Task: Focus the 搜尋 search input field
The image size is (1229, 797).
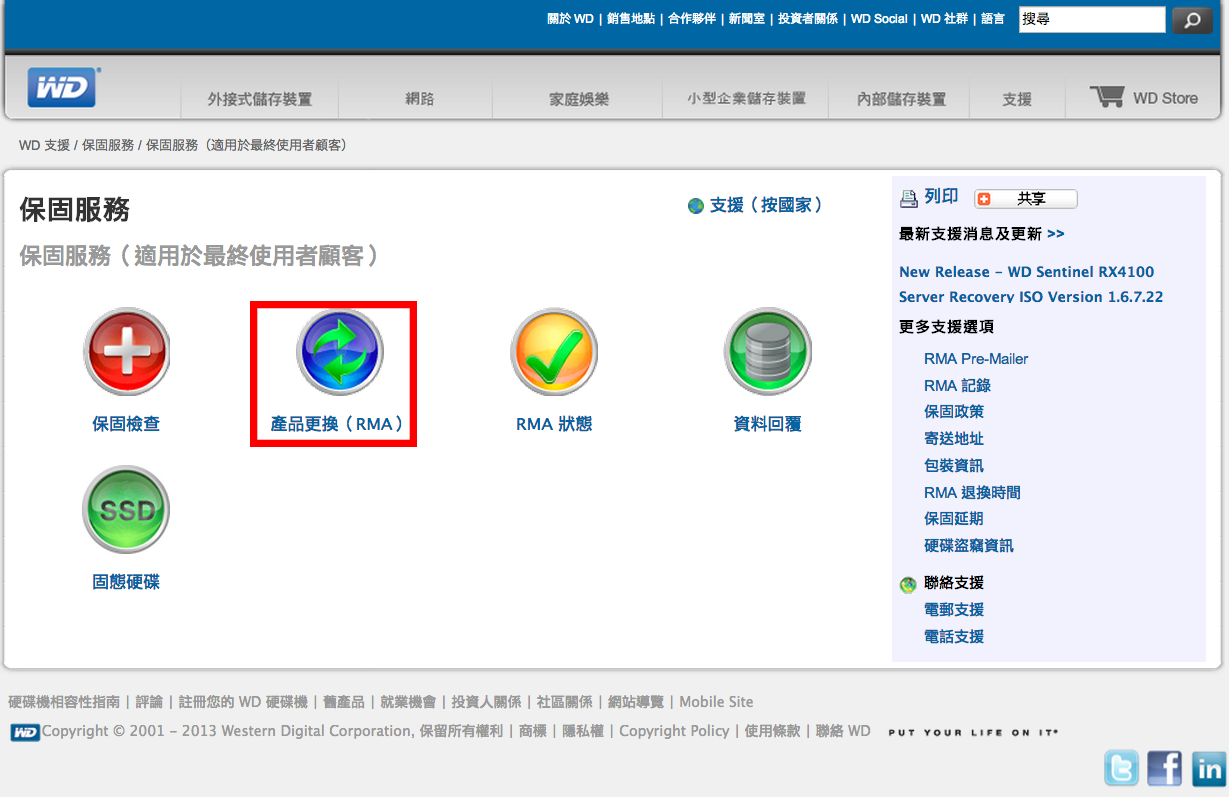Action: [1092, 19]
